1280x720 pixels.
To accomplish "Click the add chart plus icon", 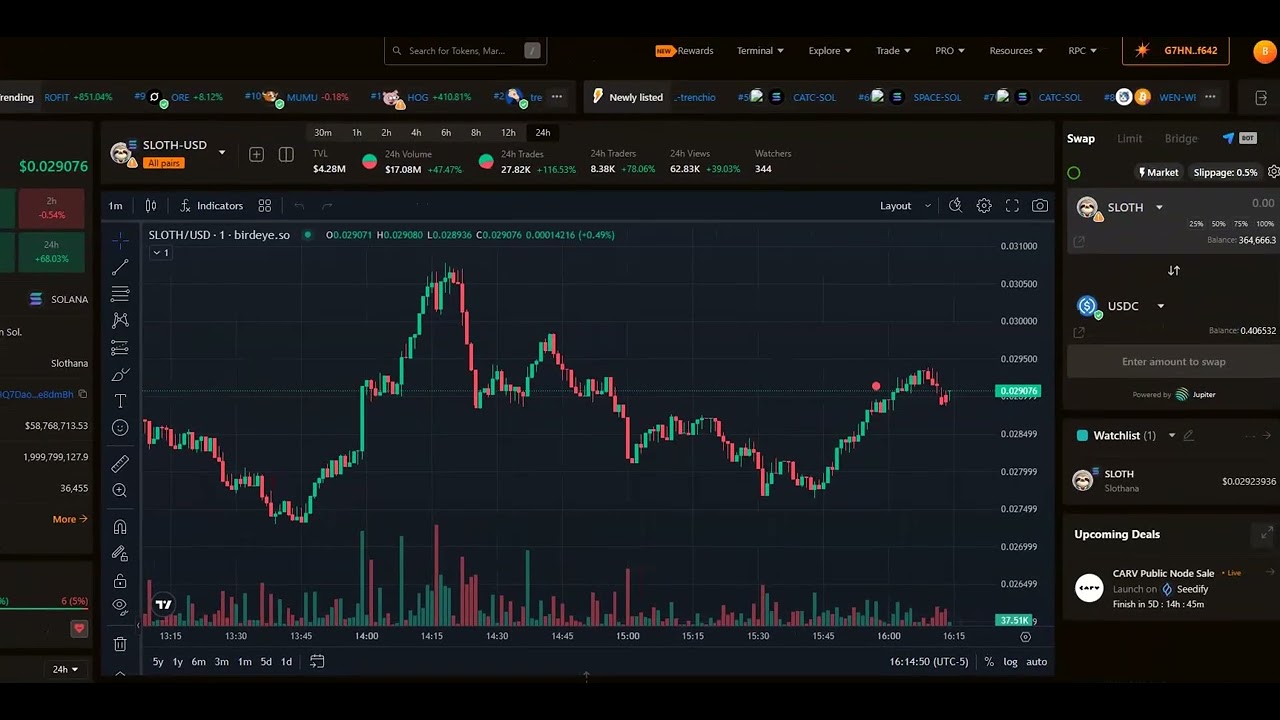I will (x=257, y=154).
